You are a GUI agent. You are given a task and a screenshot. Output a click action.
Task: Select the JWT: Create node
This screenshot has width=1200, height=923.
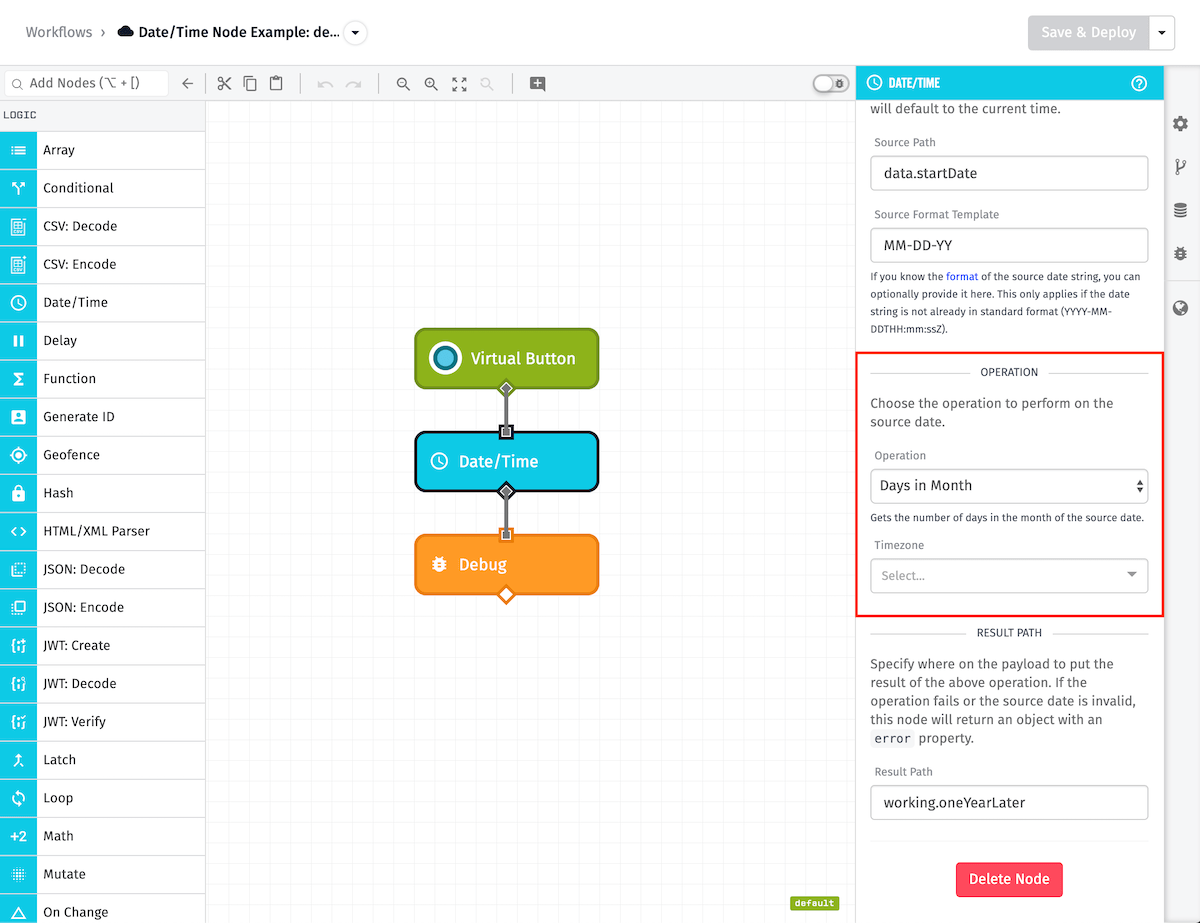(x=102, y=645)
